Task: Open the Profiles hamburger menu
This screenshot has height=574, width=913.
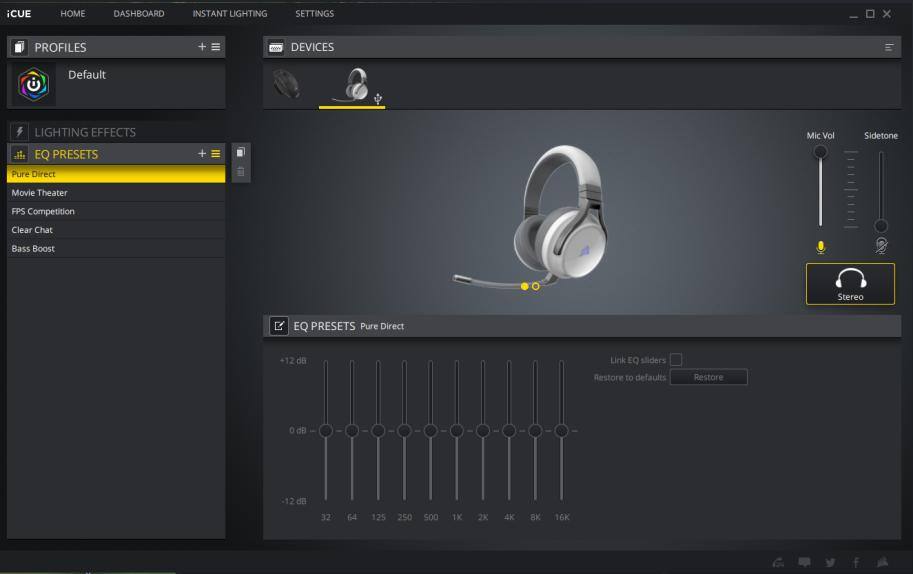Action: coord(216,47)
